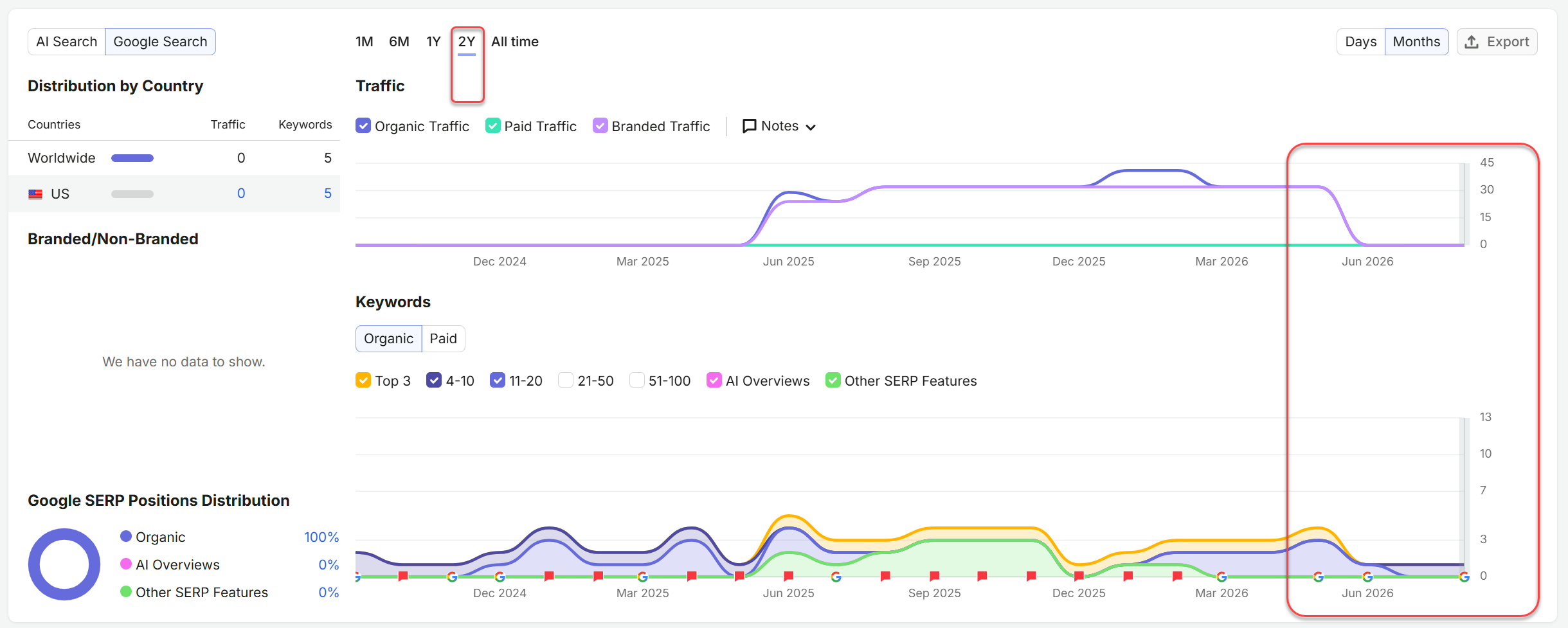
Task: Toggle the Paid Traffic checkbox
Action: [x=493, y=126]
